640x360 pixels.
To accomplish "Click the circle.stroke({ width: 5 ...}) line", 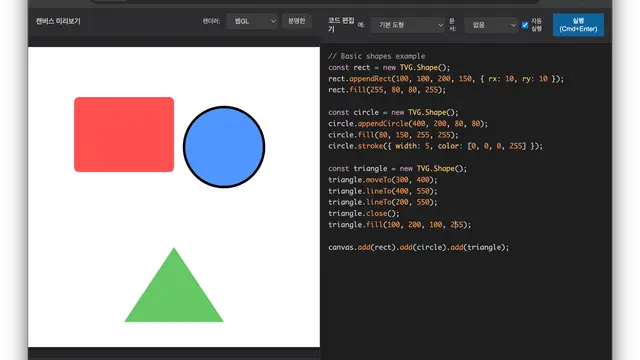I will [436, 146].
